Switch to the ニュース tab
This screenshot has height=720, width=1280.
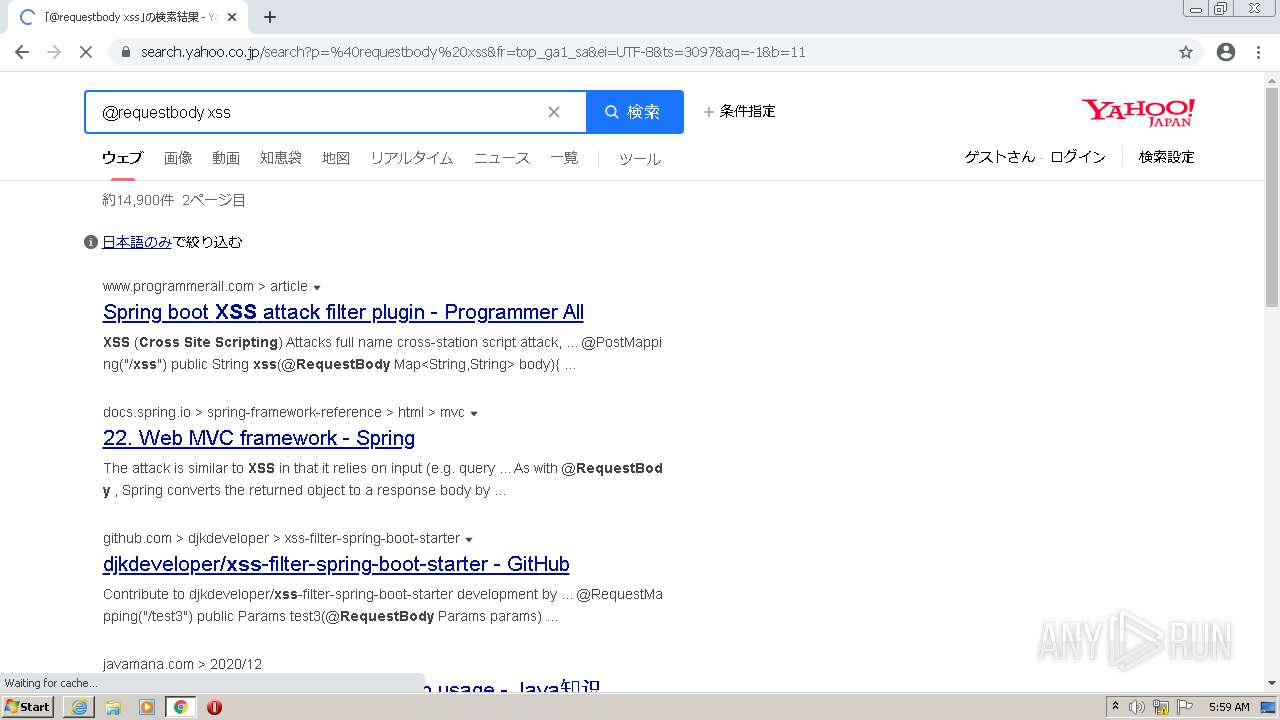click(502, 158)
